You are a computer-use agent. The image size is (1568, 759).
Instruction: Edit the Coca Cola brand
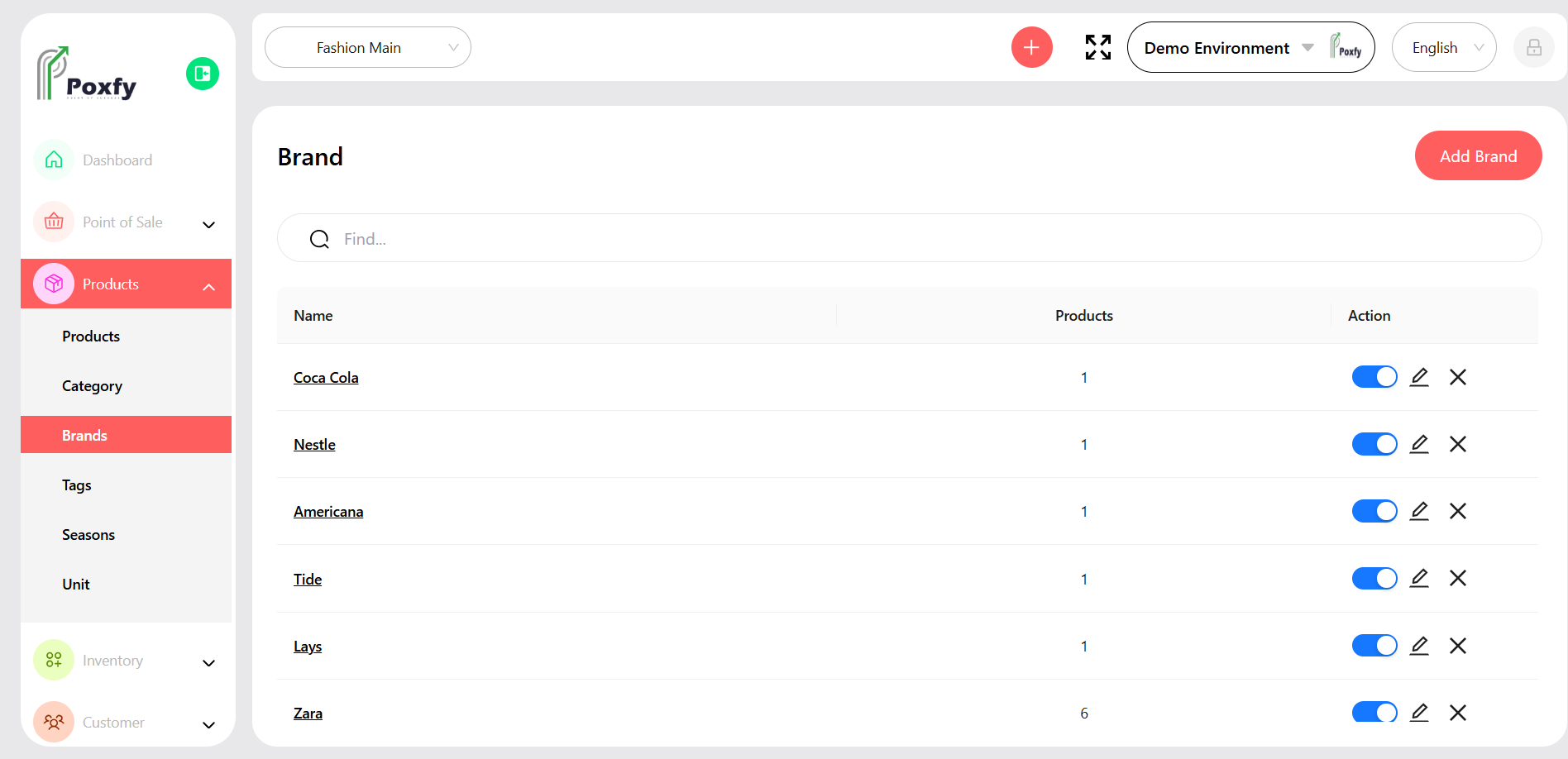pos(1419,377)
